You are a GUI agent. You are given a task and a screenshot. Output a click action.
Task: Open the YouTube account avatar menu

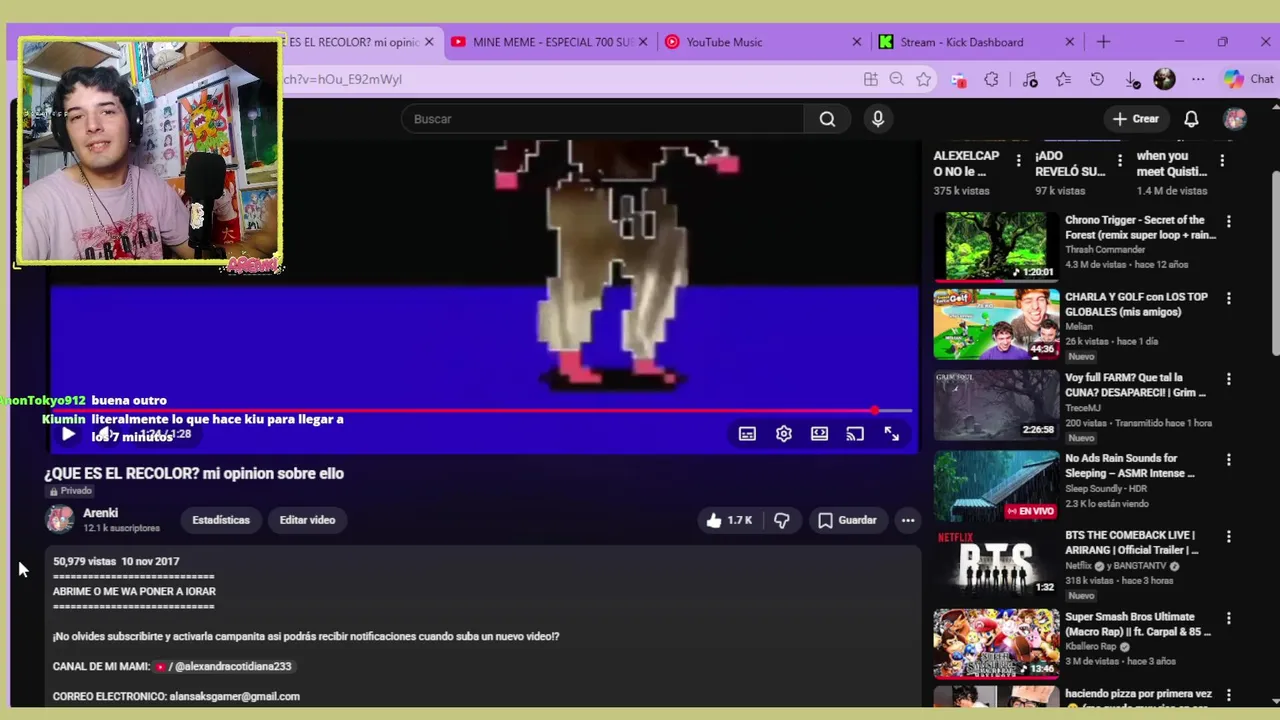tap(1235, 119)
